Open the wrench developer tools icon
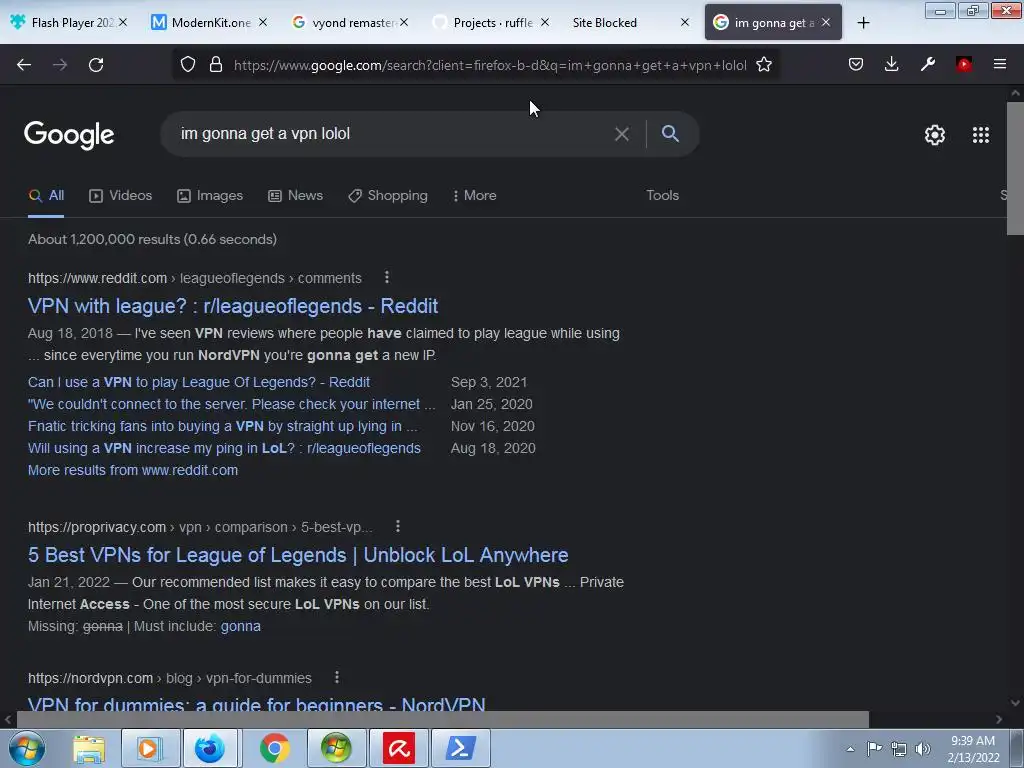1024x768 pixels. click(927, 64)
